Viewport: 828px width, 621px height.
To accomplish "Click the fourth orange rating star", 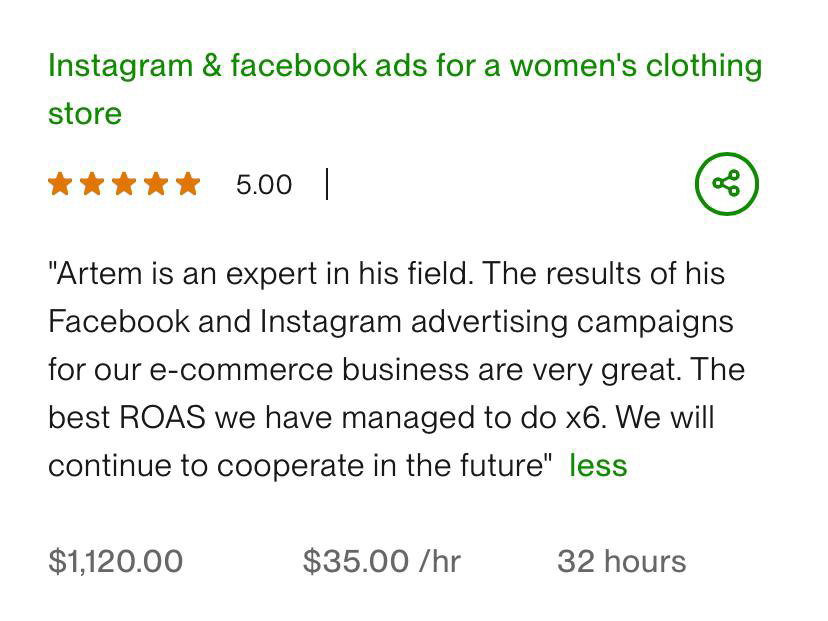I will [156, 184].
